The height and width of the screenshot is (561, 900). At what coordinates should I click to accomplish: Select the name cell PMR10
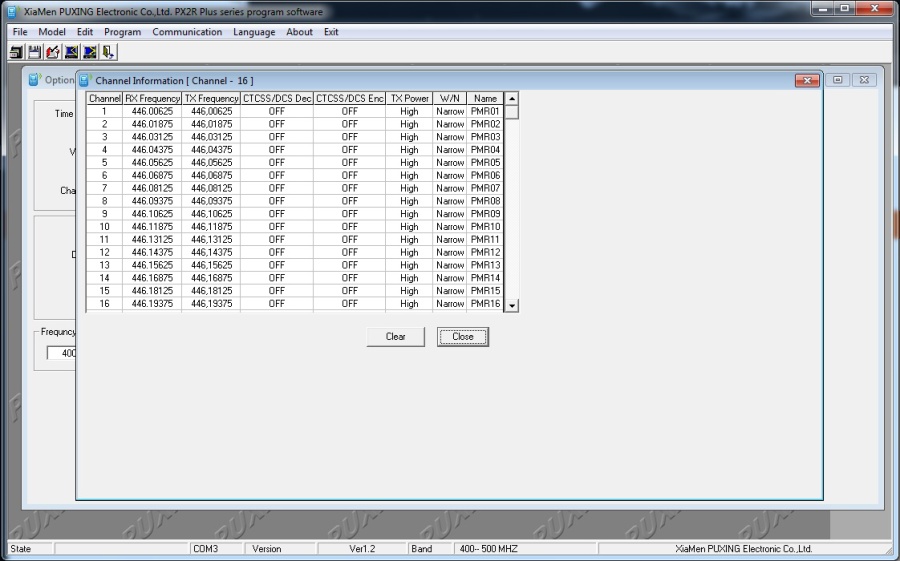[485, 227]
